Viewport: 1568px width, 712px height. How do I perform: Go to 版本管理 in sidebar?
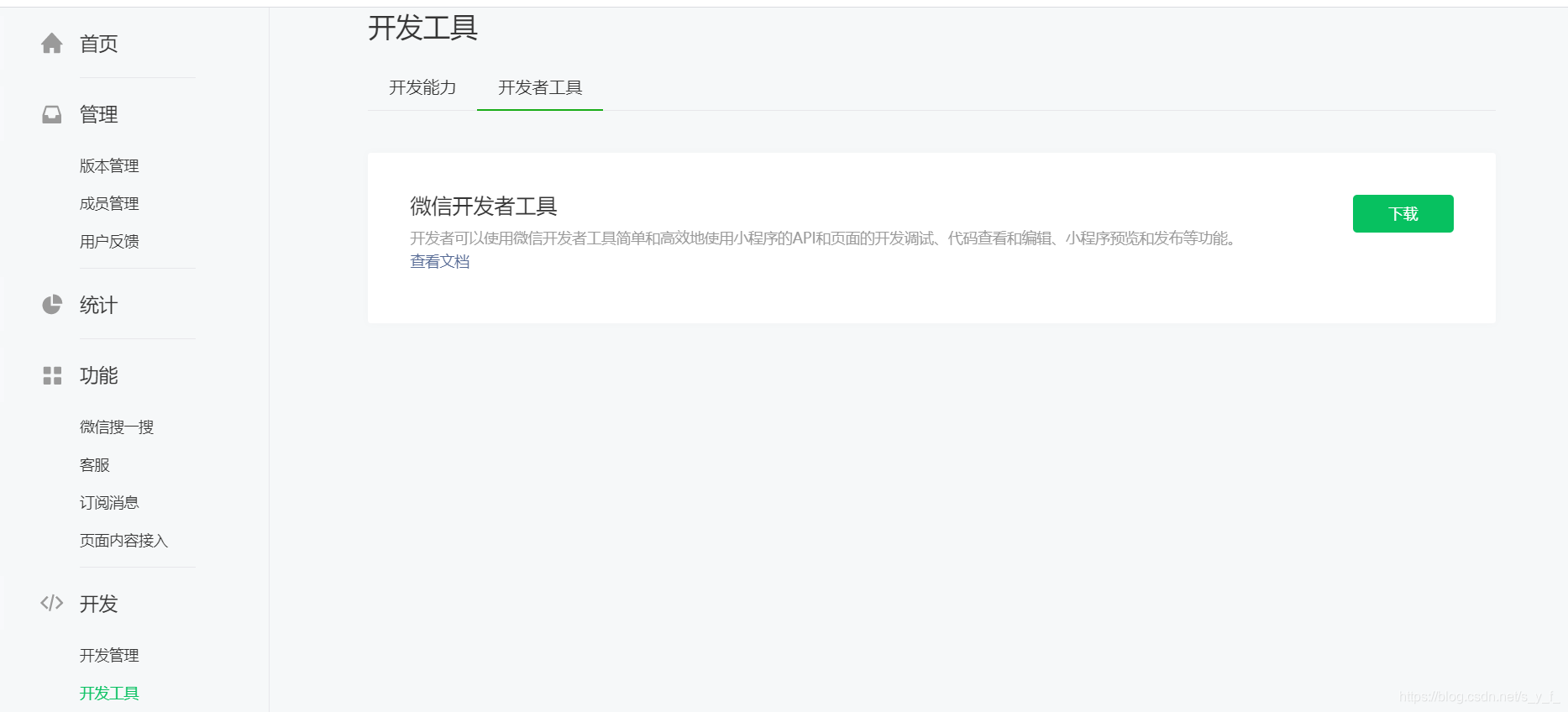[109, 166]
